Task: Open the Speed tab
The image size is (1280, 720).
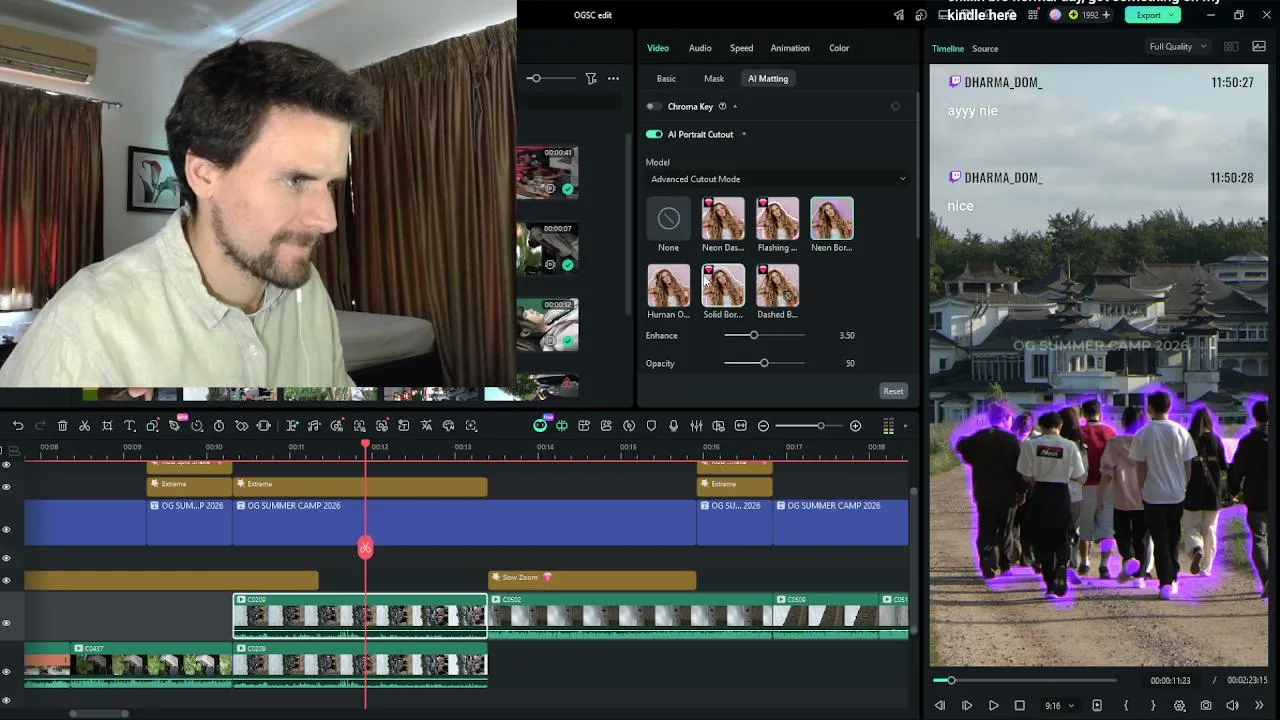Action: [x=741, y=48]
